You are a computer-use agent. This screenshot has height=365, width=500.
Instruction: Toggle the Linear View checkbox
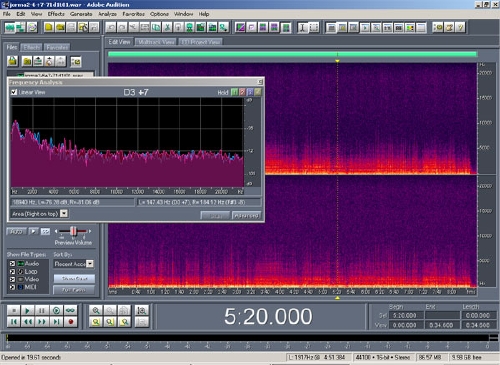click(x=14, y=92)
